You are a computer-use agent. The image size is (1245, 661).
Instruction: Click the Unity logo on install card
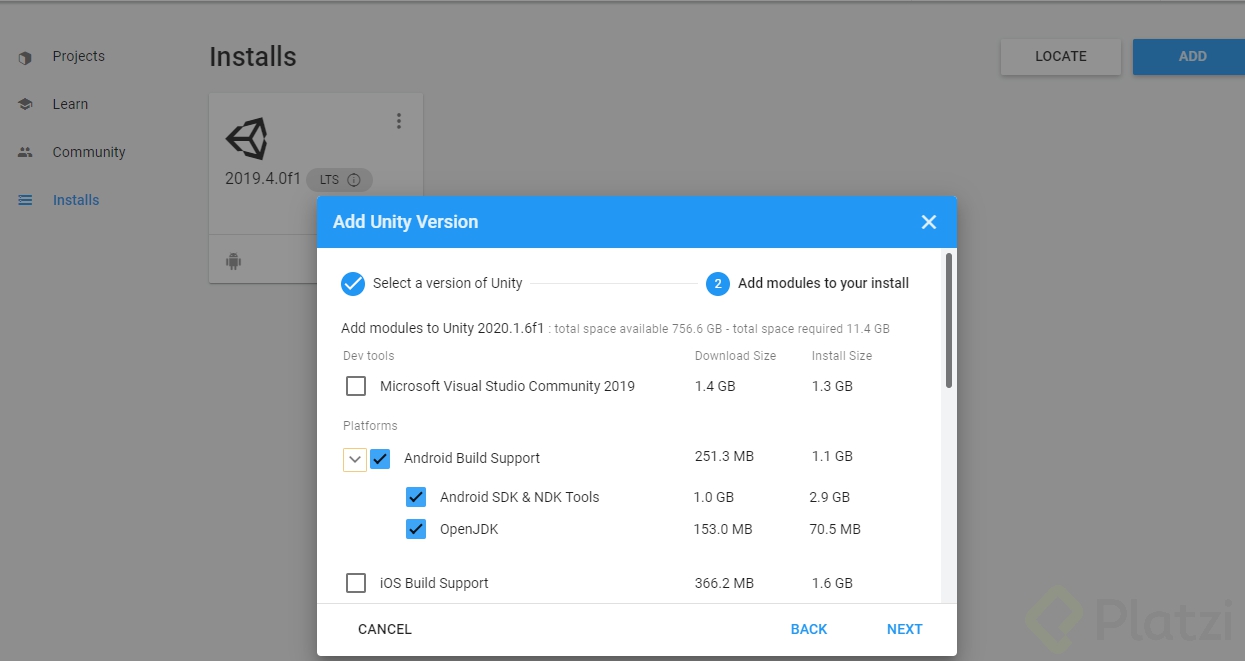point(246,139)
